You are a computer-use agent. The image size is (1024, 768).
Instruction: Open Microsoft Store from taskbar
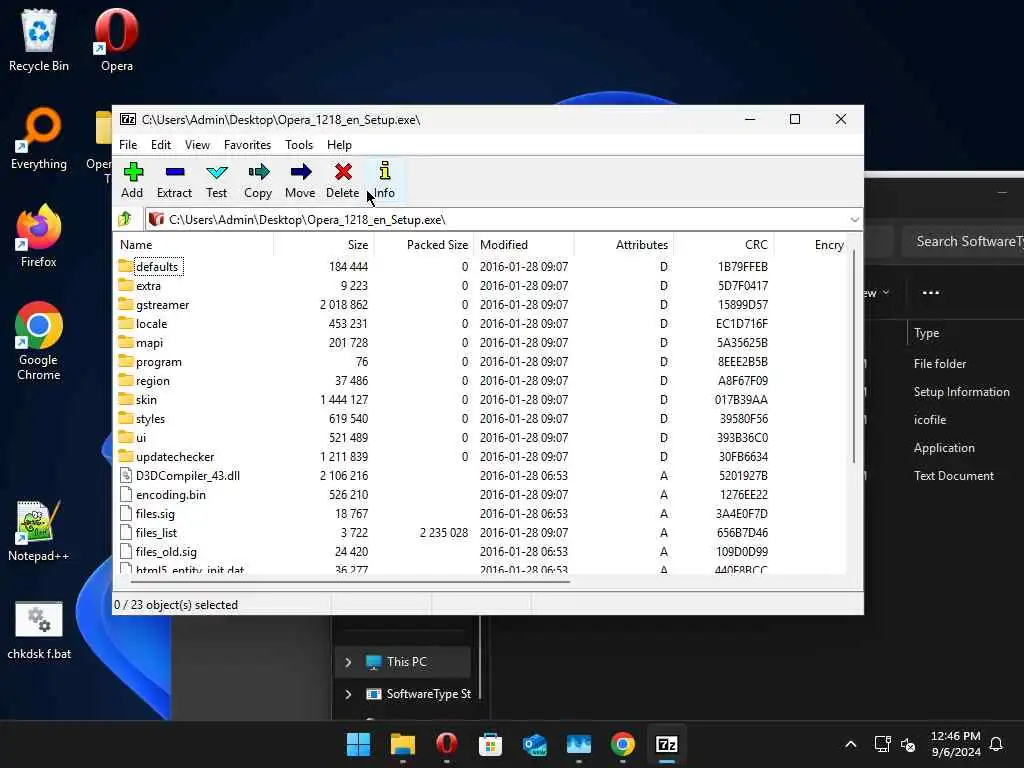pos(490,744)
